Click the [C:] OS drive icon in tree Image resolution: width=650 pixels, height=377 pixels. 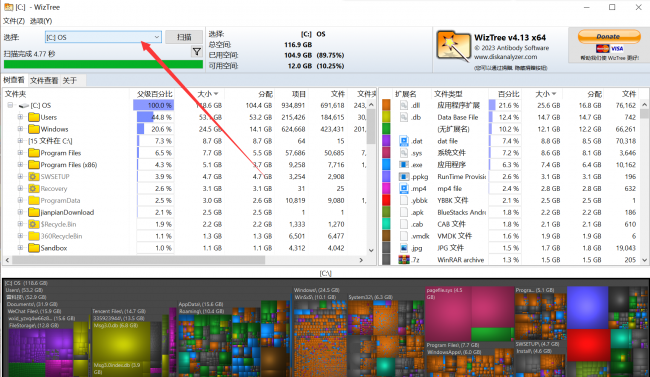(x=24, y=106)
